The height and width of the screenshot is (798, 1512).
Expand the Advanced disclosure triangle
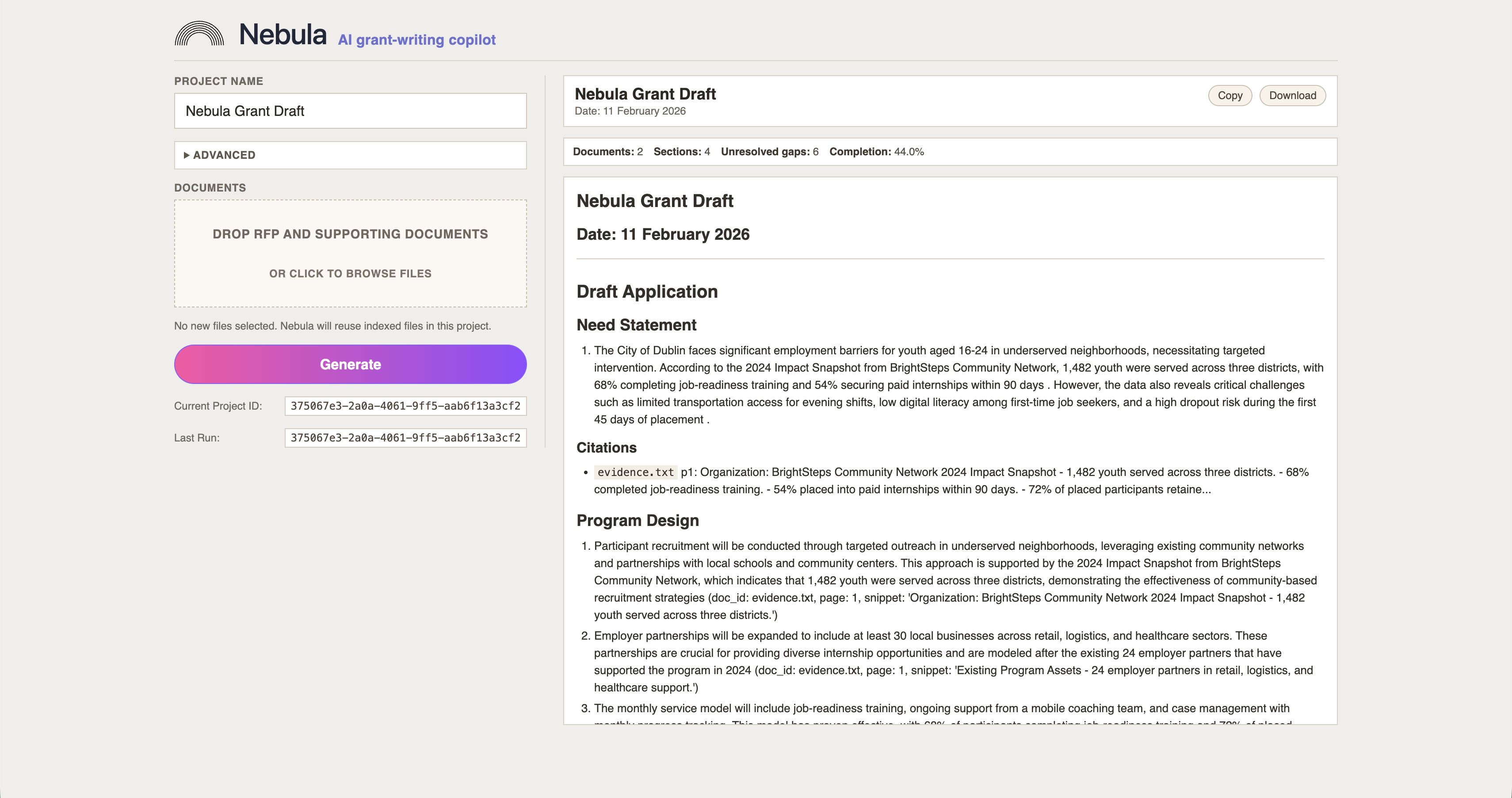pyautogui.click(x=187, y=155)
